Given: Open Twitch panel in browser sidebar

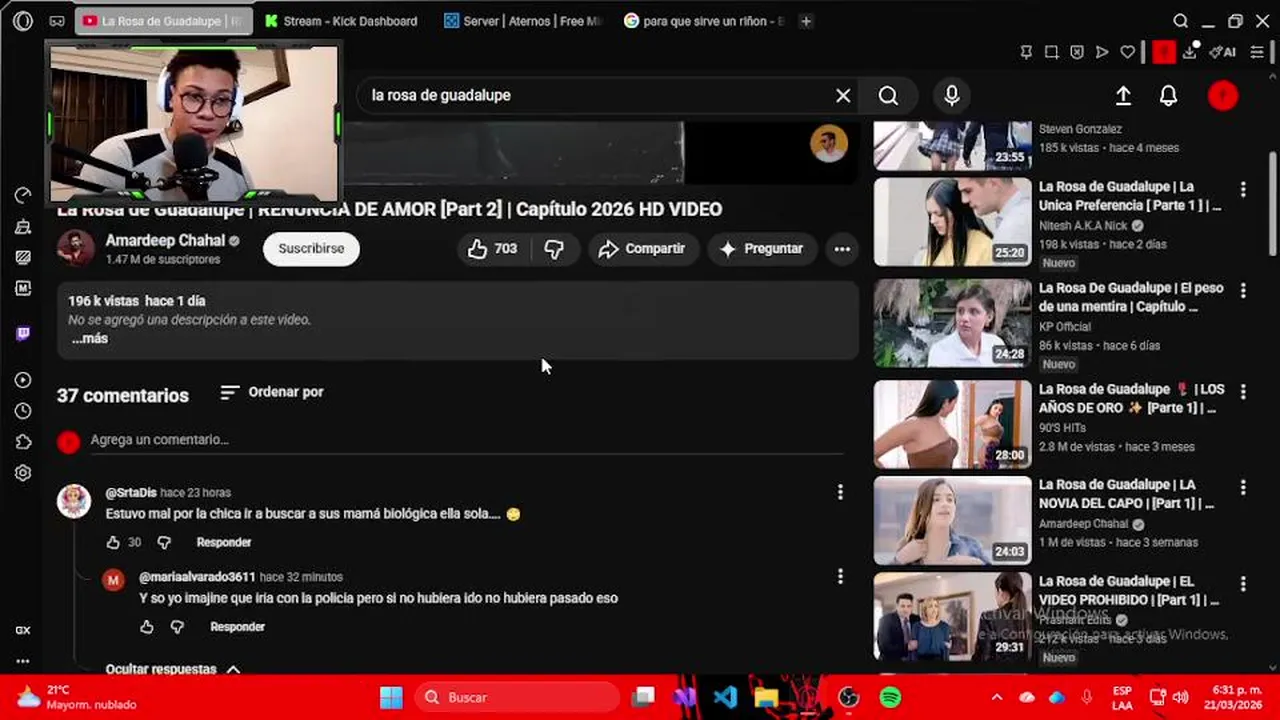Looking at the screenshot, I should coord(23,333).
